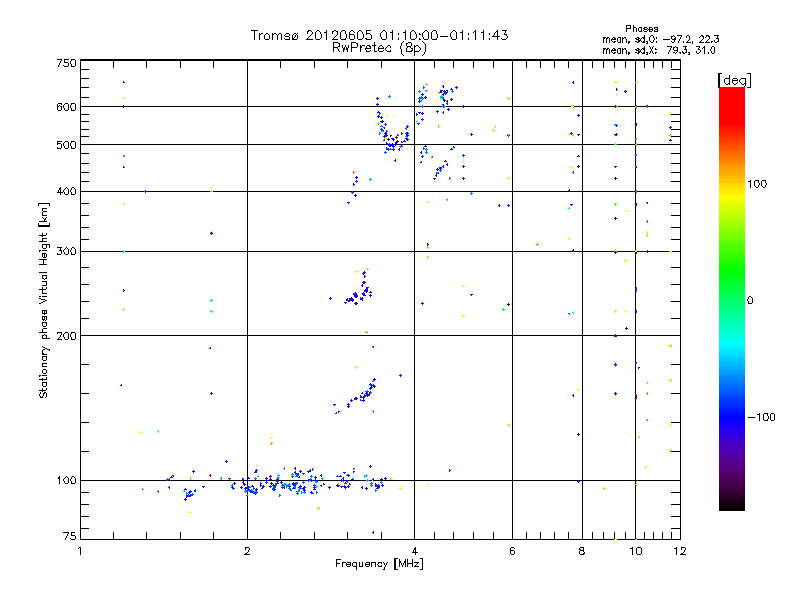Click the 'mean, sd,O: -97.2, 22.3' statistics line

pyautogui.click(x=661, y=39)
